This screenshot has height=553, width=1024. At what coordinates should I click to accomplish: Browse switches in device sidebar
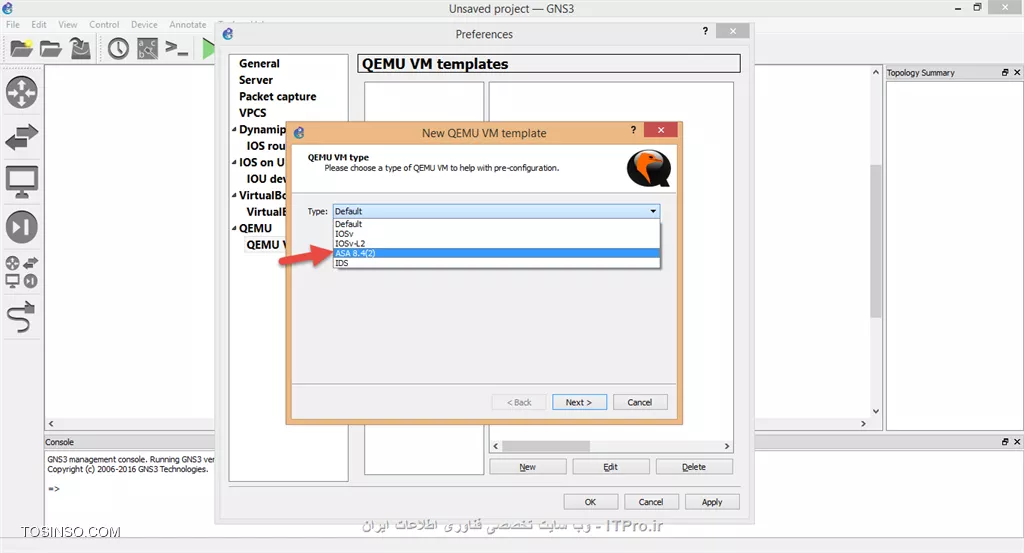coord(22,137)
